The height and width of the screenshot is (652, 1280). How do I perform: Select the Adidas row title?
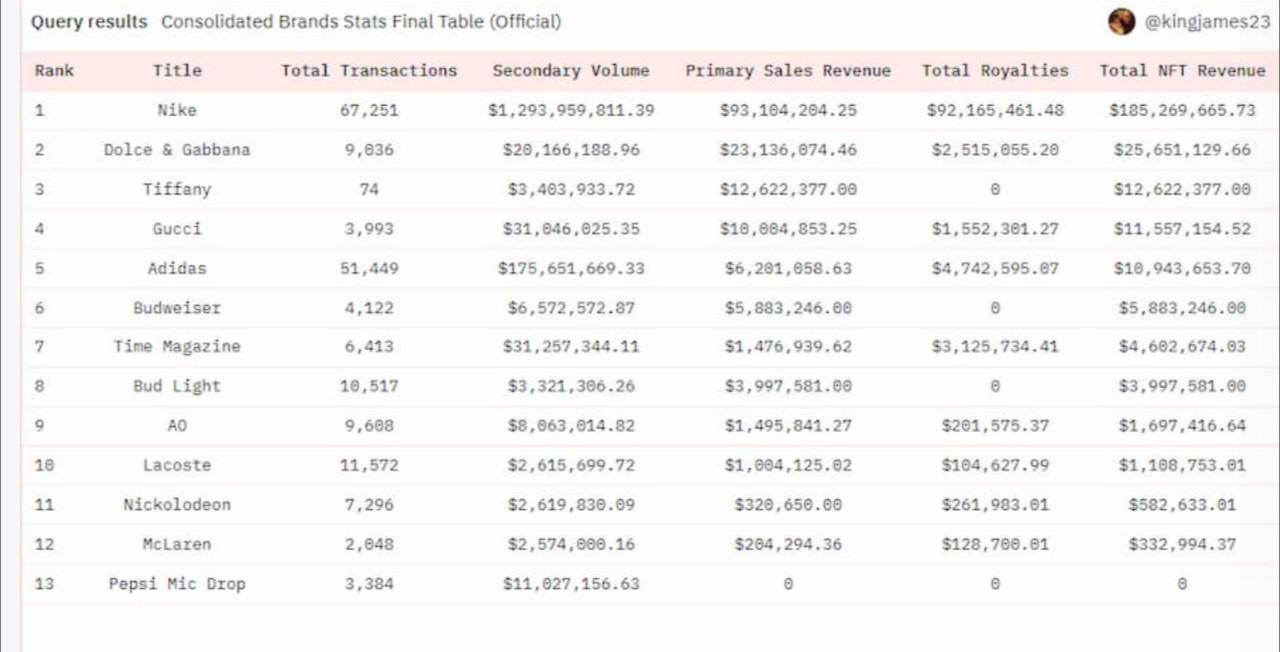(177, 268)
